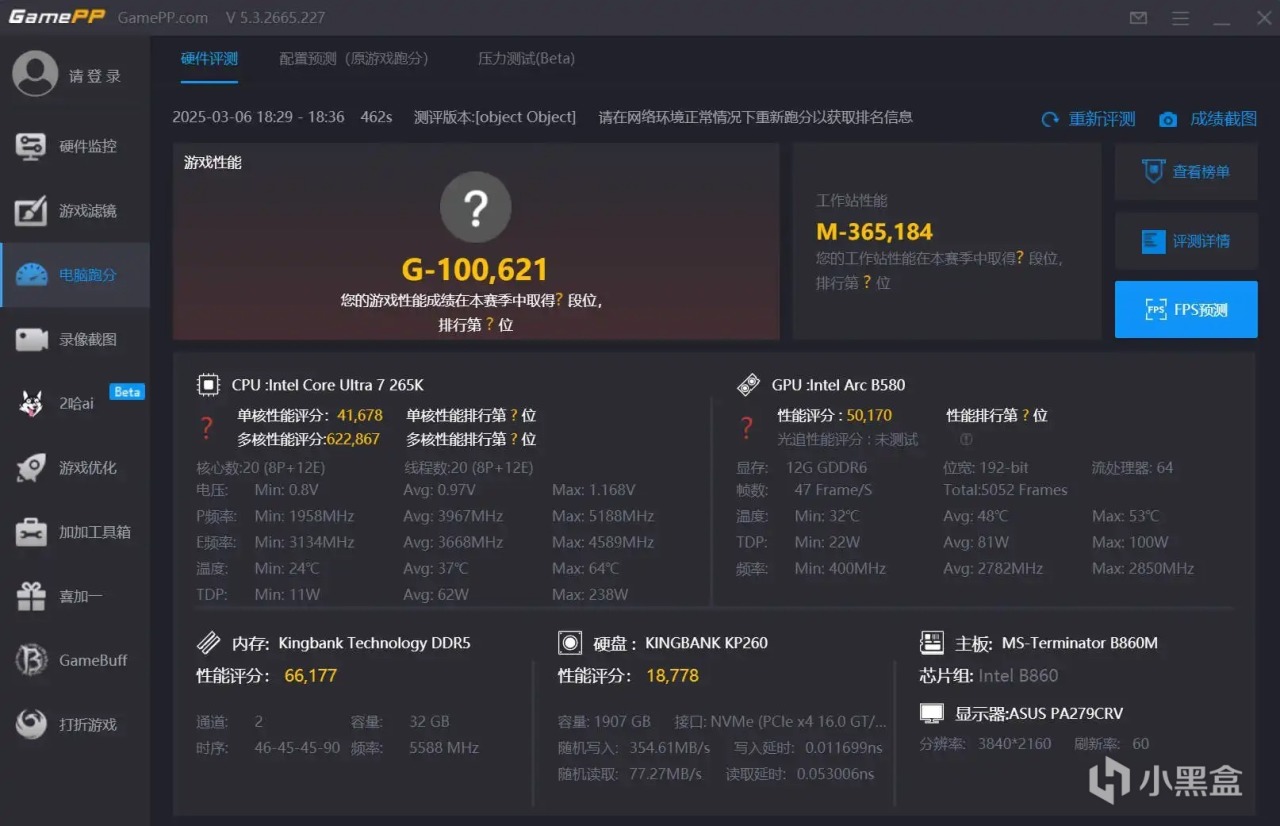The width and height of the screenshot is (1280, 826).
Task: Click the motherboard name MS-Terminator B860M
Action: pos(1080,643)
